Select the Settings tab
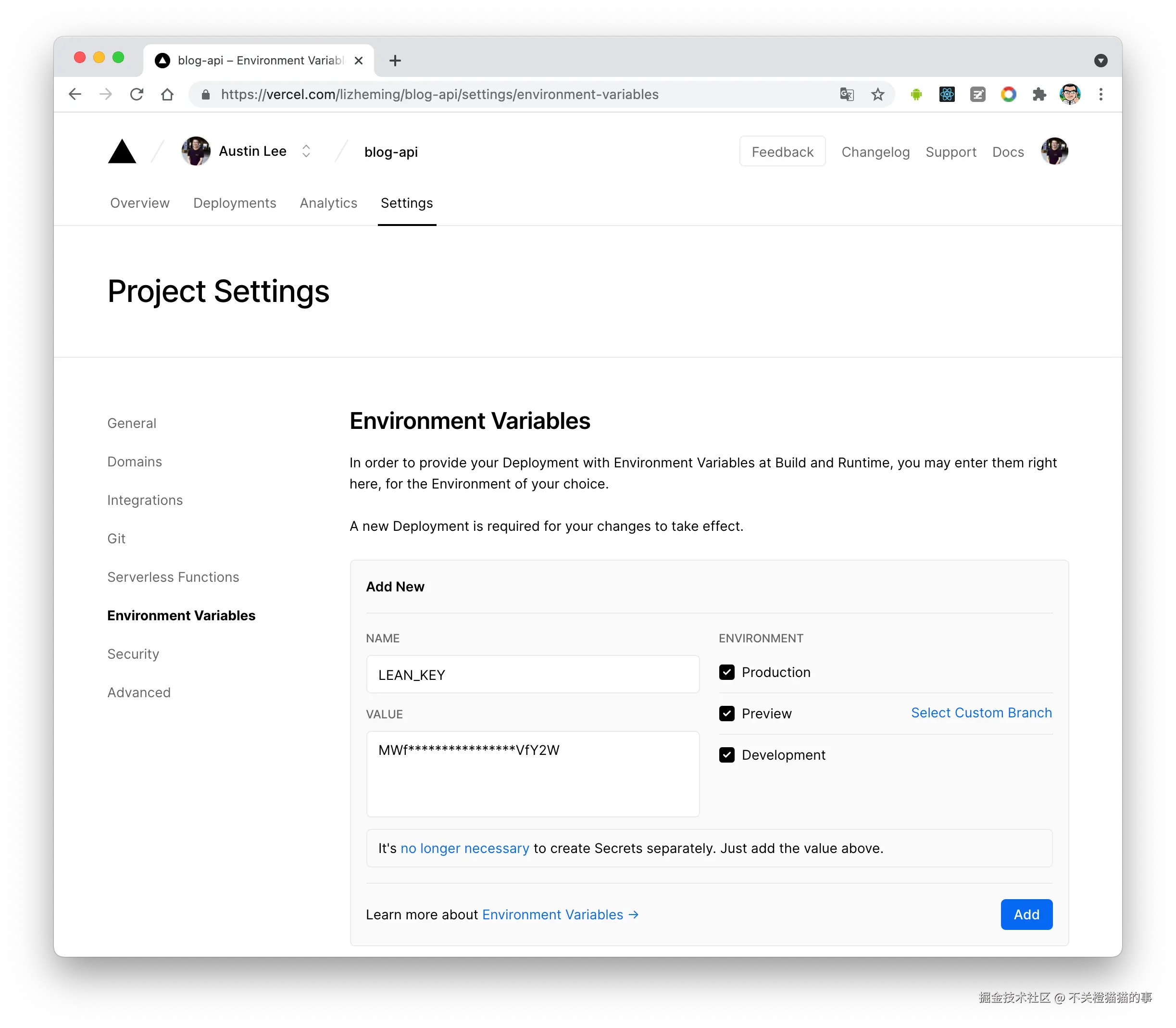 pos(407,203)
